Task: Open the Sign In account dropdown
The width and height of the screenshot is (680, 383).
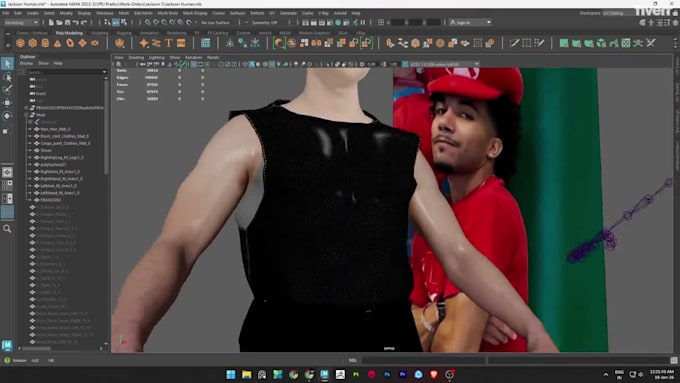Action: 470,22
